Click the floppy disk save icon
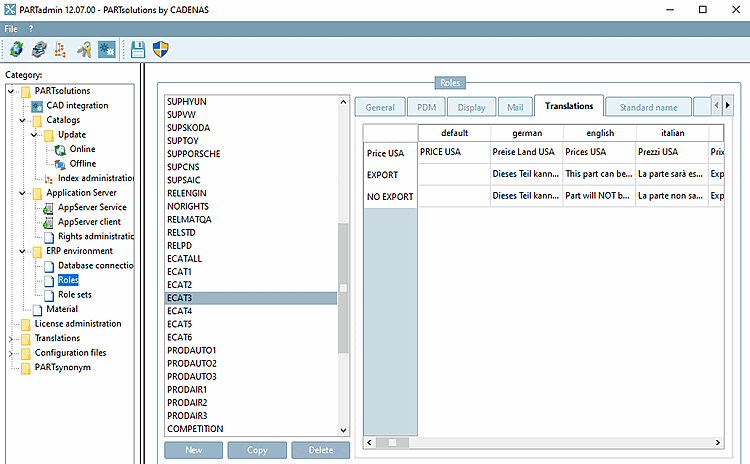 click(138, 49)
